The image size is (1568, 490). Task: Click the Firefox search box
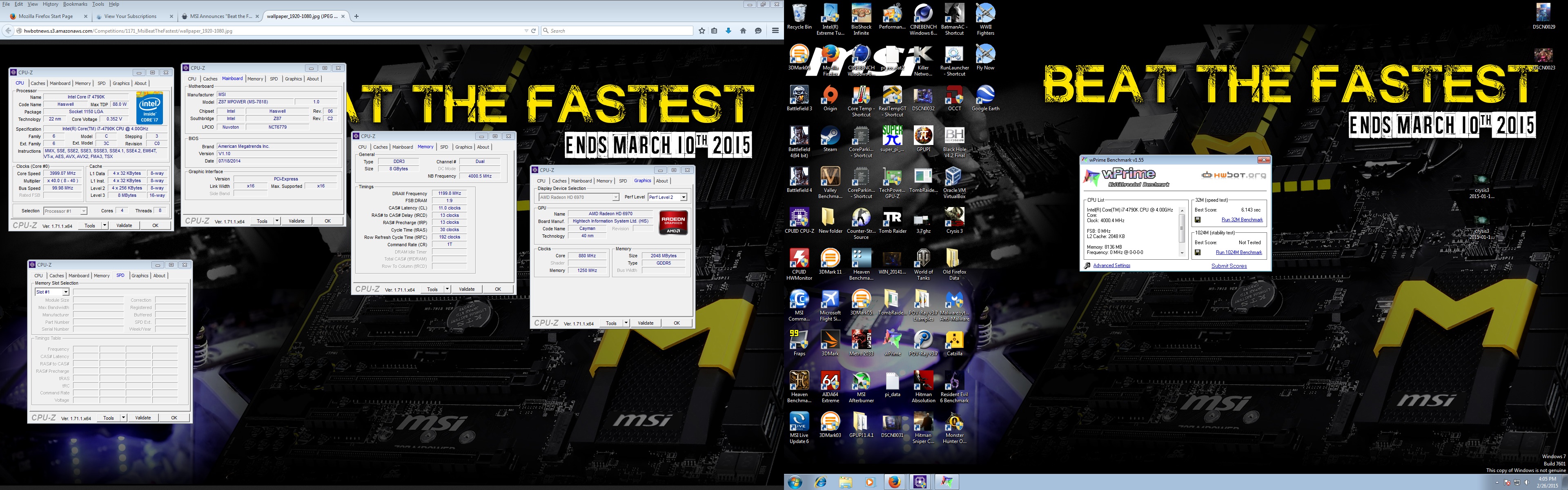pyautogui.click(x=617, y=31)
